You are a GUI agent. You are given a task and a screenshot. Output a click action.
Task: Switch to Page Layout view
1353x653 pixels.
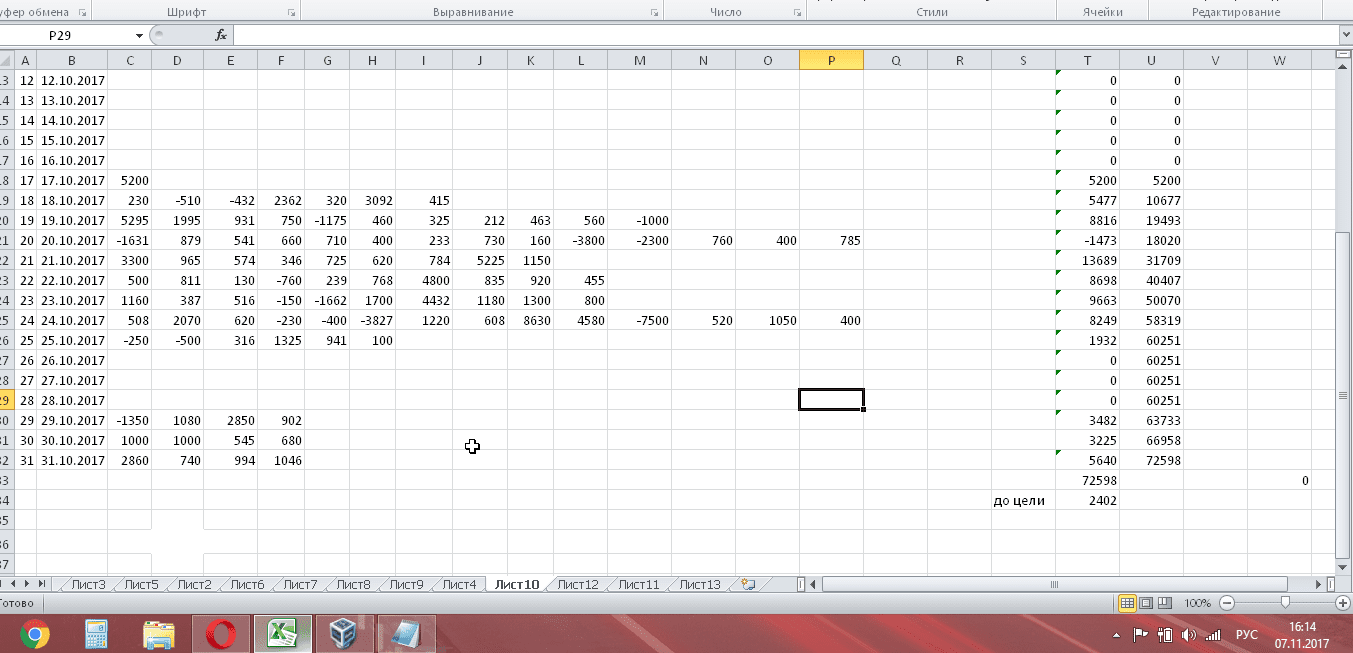pyautogui.click(x=1146, y=603)
